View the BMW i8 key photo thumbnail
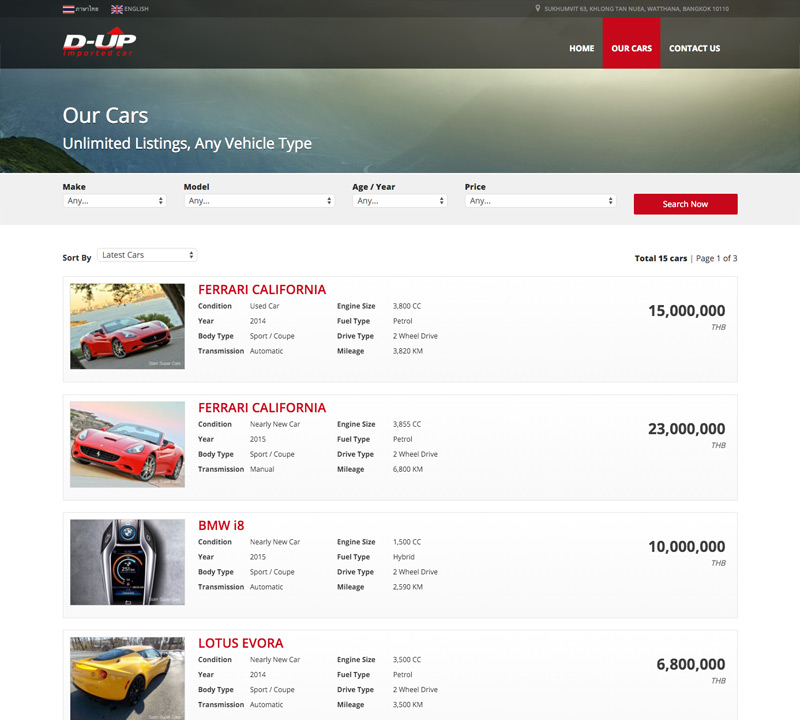The height and width of the screenshot is (720, 800). (128, 562)
